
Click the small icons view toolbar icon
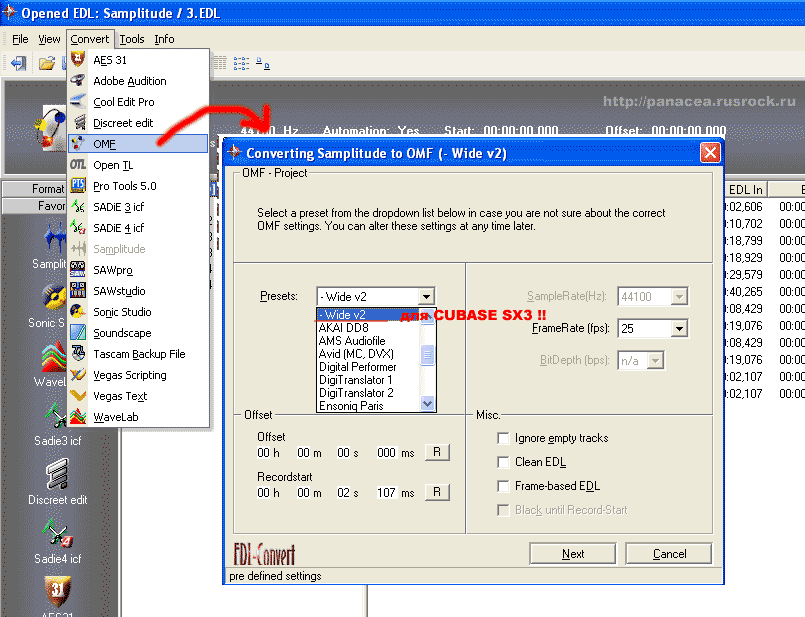point(263,63)
